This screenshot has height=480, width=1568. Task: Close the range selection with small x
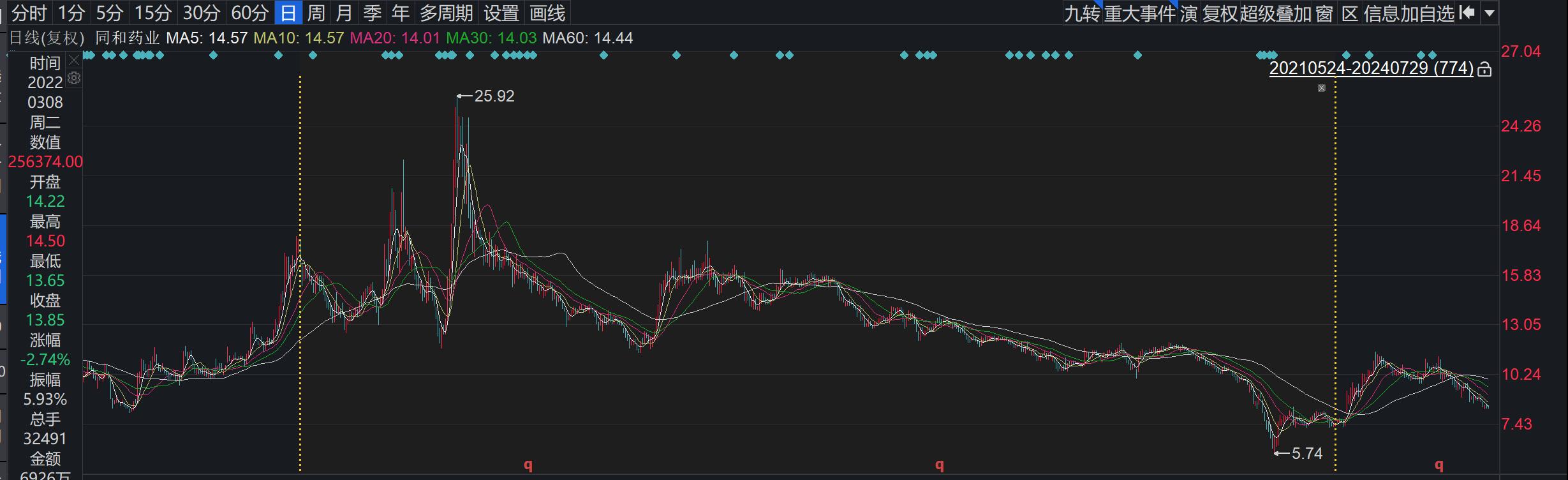tap(1322, 88)
